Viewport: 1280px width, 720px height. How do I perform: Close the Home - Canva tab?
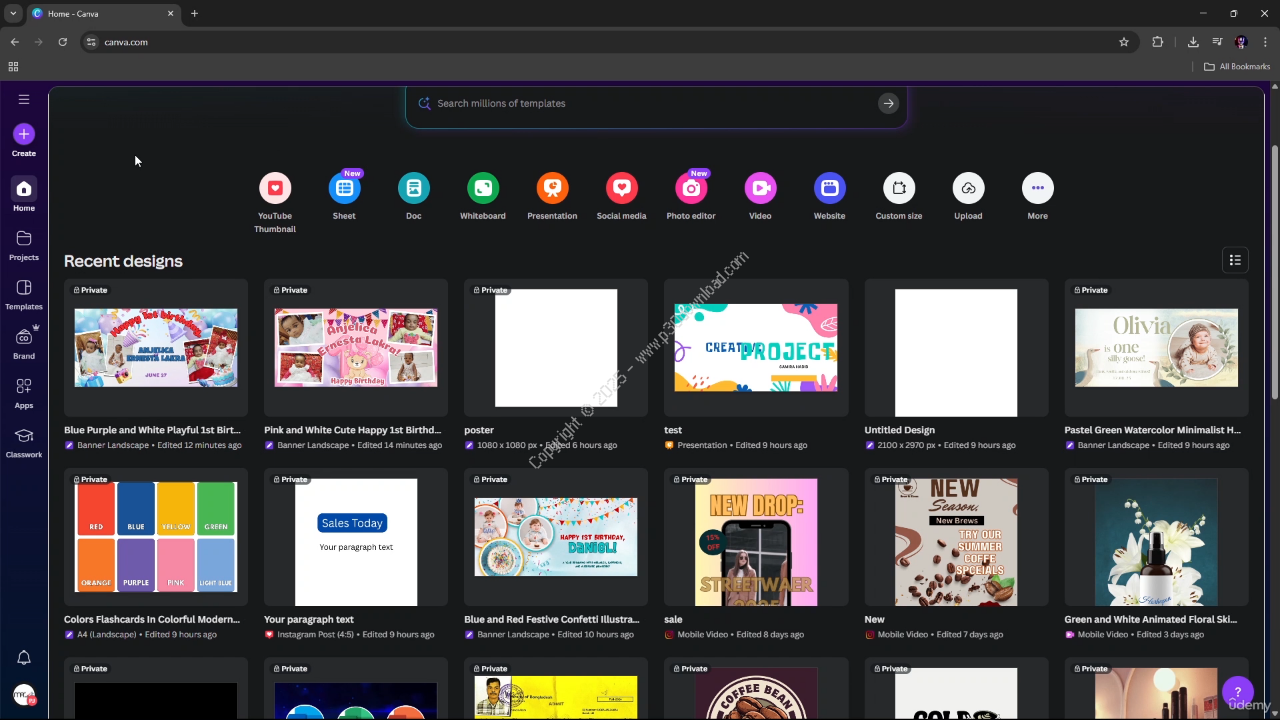[x=171, y=13]
